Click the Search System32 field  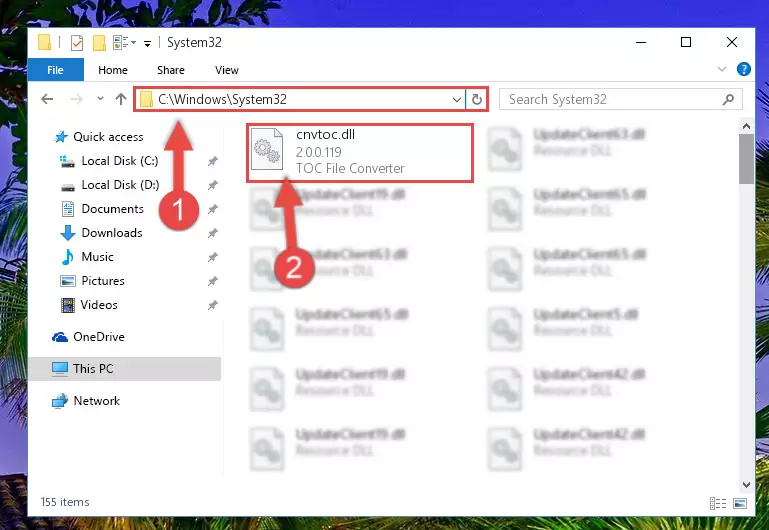click(620, 100)
